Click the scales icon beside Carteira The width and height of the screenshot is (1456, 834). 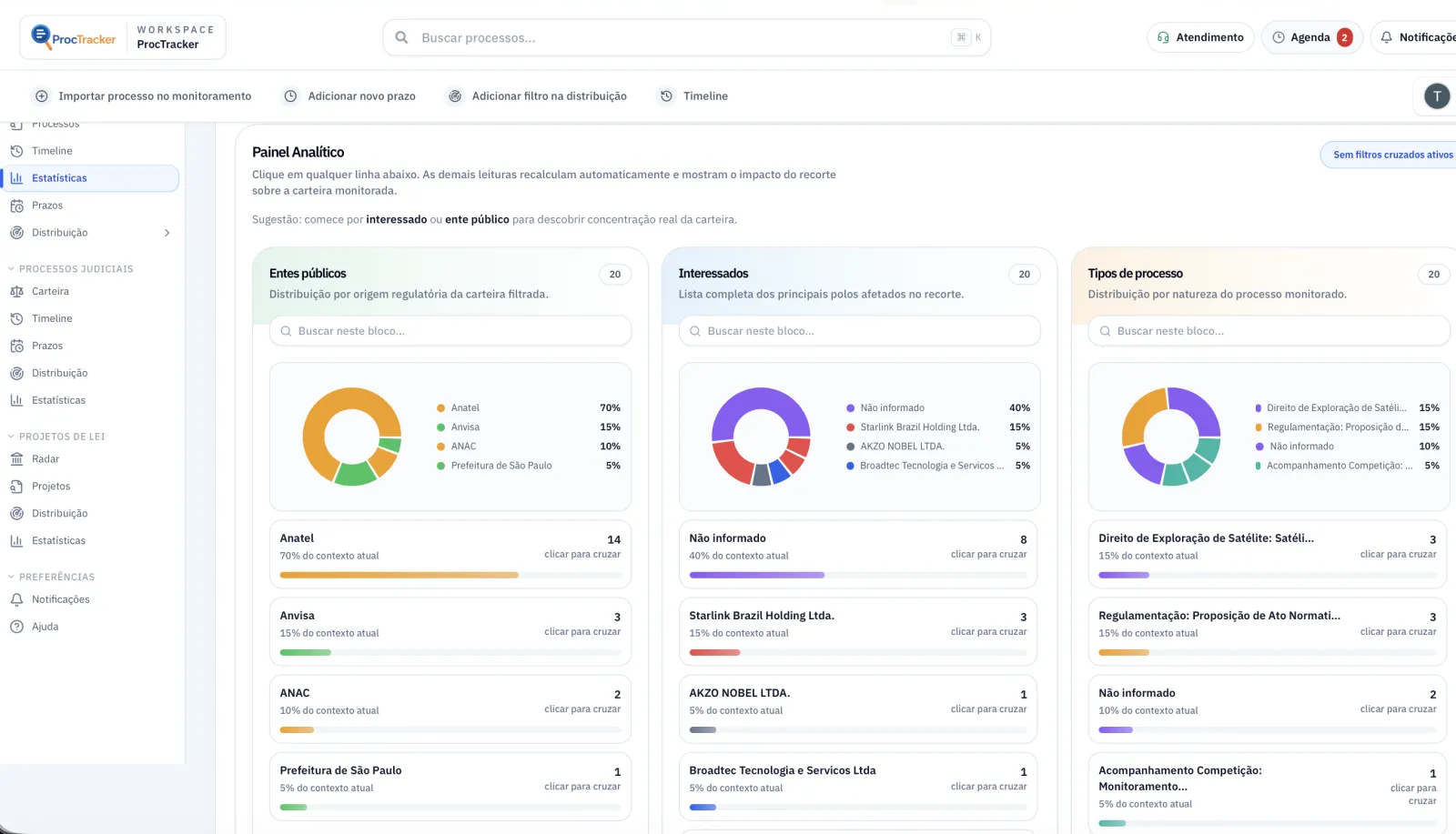(16, 292)
